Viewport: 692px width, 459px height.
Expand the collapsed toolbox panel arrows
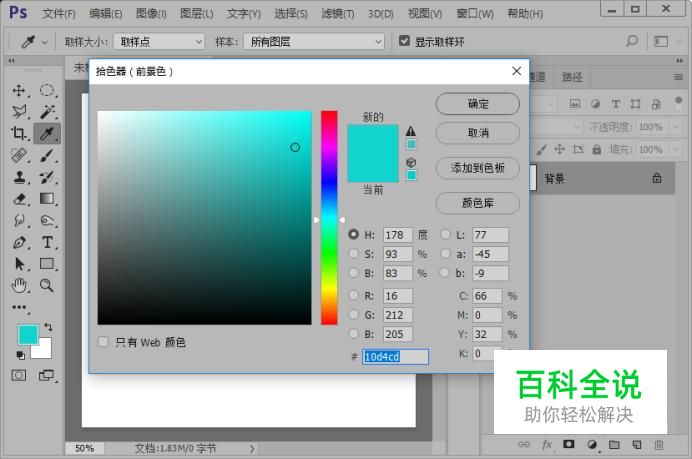(11, 60)
